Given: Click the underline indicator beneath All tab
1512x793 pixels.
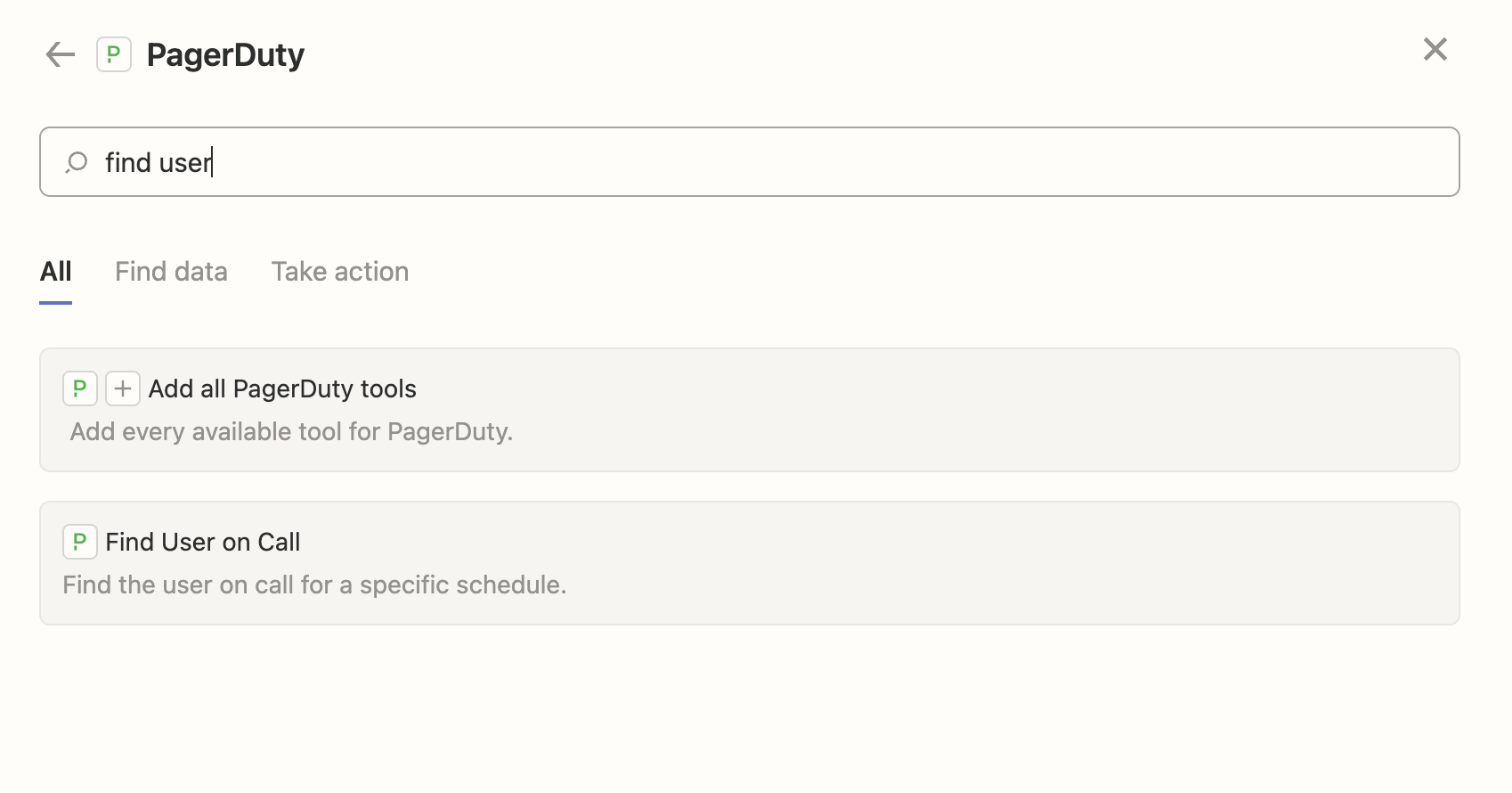Looking at the screenshot, I should pos(55,303).
